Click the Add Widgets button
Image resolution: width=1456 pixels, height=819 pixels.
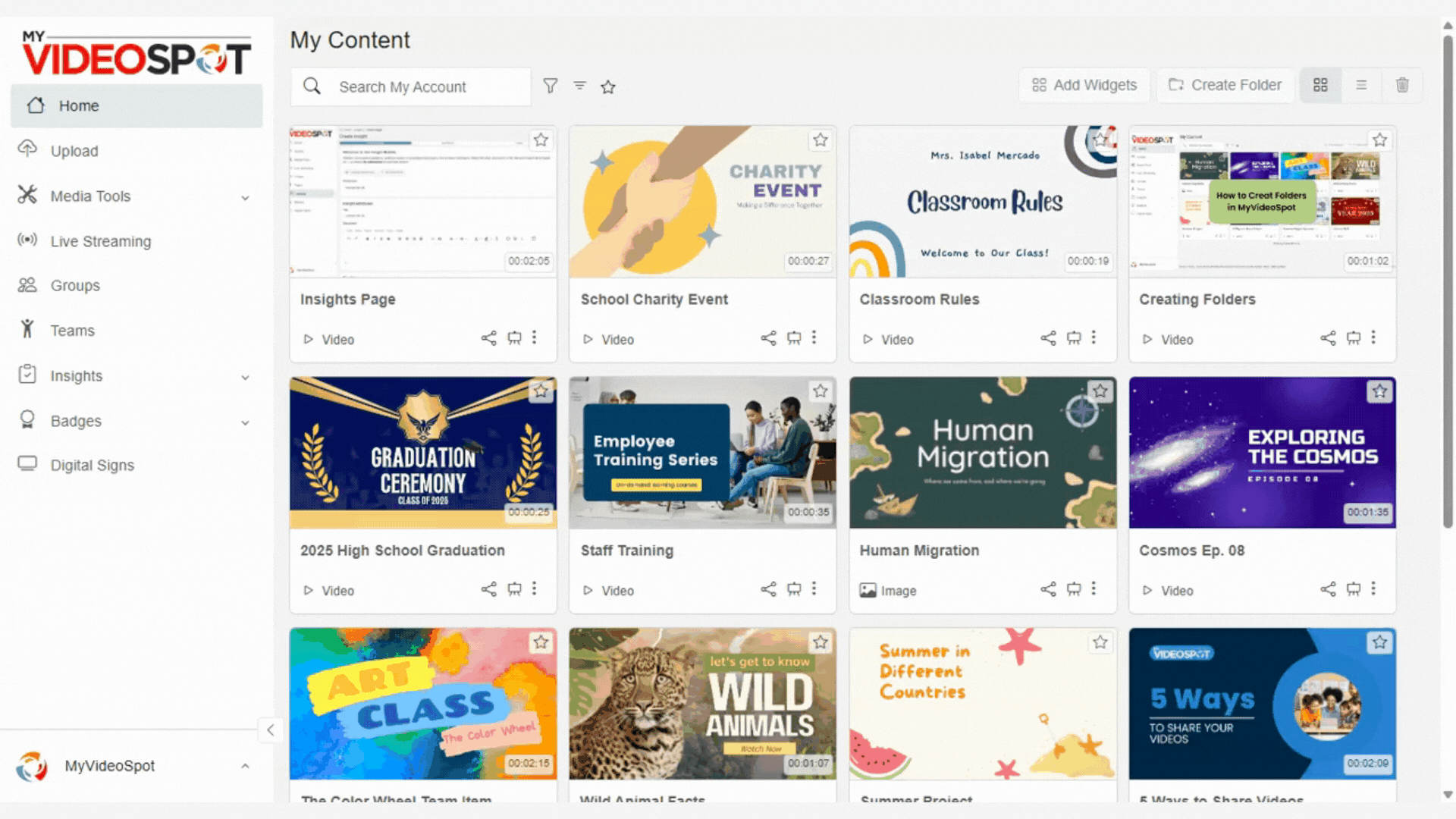click(1084, 85)
